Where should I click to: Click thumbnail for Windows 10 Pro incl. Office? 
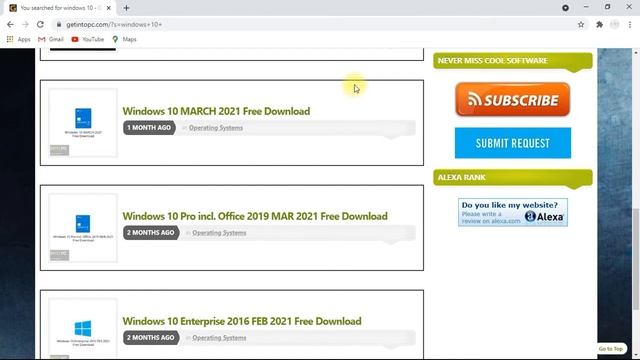tap(83, 227)
